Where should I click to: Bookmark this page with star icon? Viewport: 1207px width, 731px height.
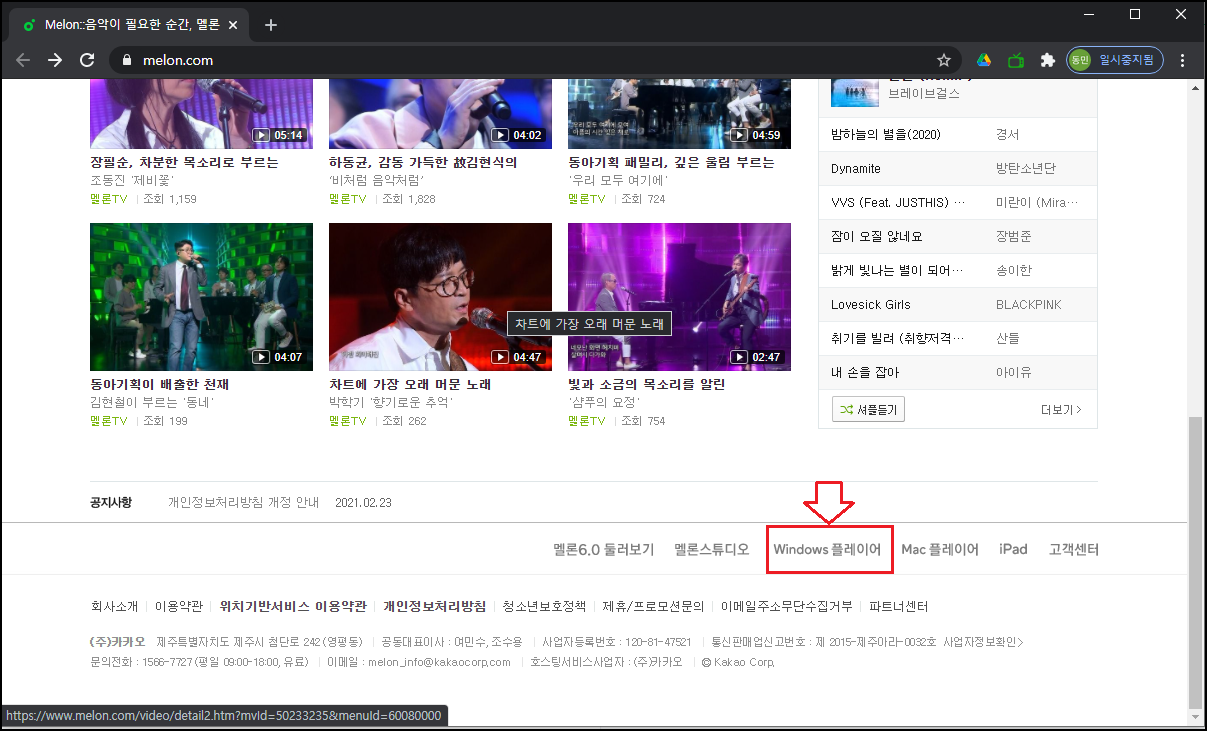[943, 60]
